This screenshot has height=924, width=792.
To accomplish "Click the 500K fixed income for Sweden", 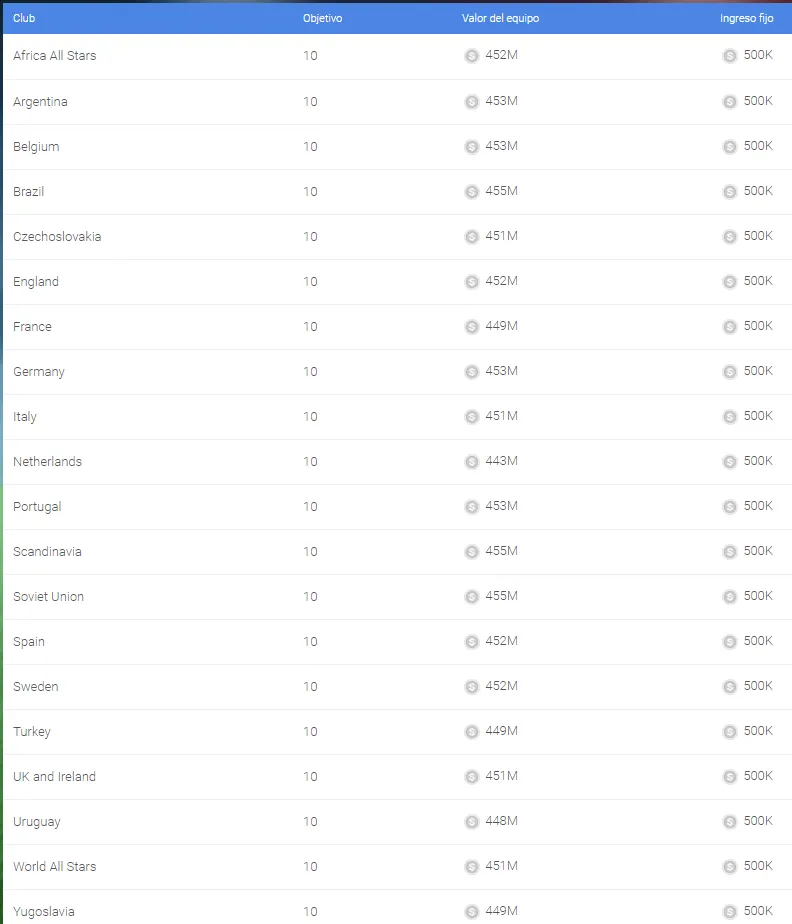I will point(758,686).
